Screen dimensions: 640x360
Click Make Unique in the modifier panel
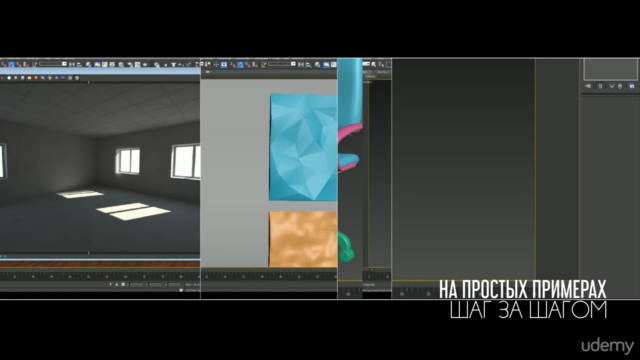point(611,86)
